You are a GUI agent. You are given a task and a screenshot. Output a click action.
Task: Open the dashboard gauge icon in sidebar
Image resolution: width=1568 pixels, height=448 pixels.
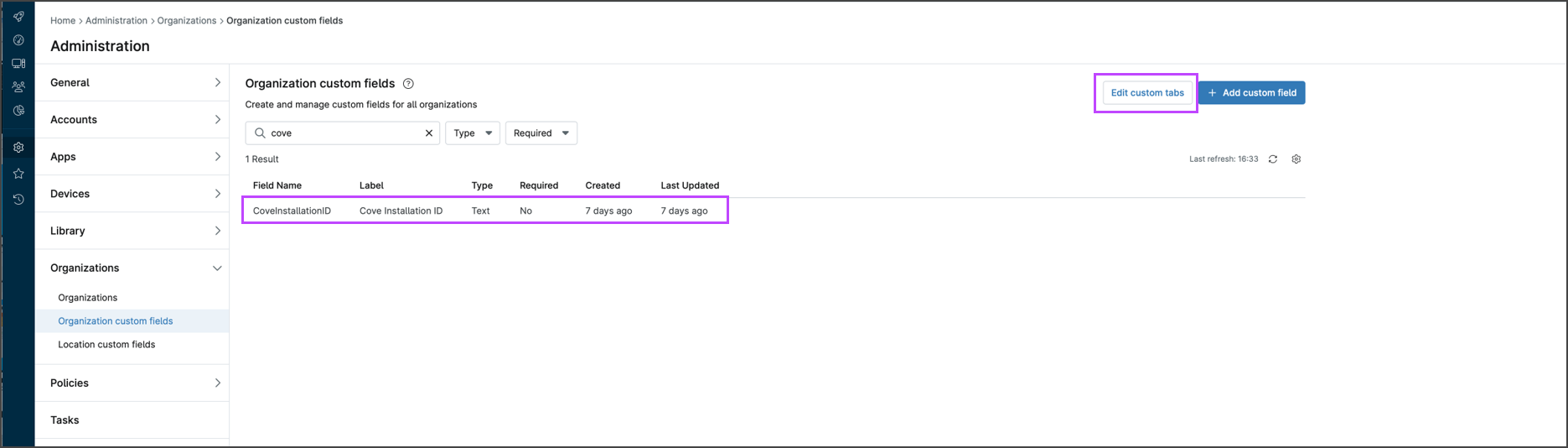click(18, 39)
